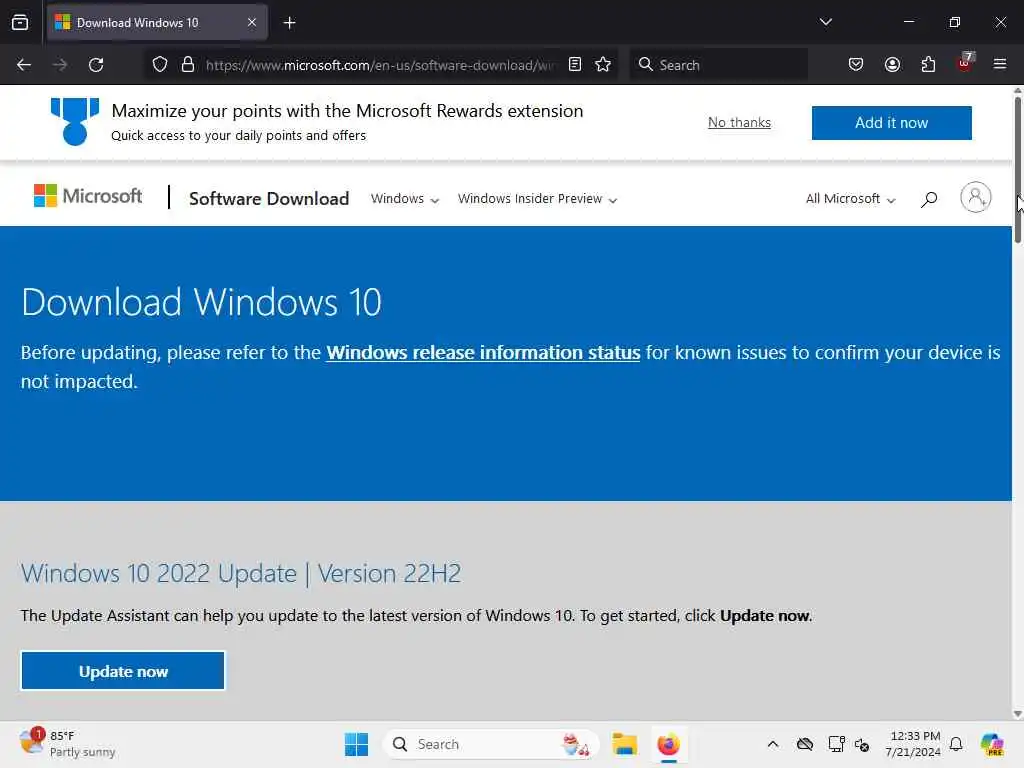
Task: Click the scrollbar down arrow
Action: [1017, 714]
